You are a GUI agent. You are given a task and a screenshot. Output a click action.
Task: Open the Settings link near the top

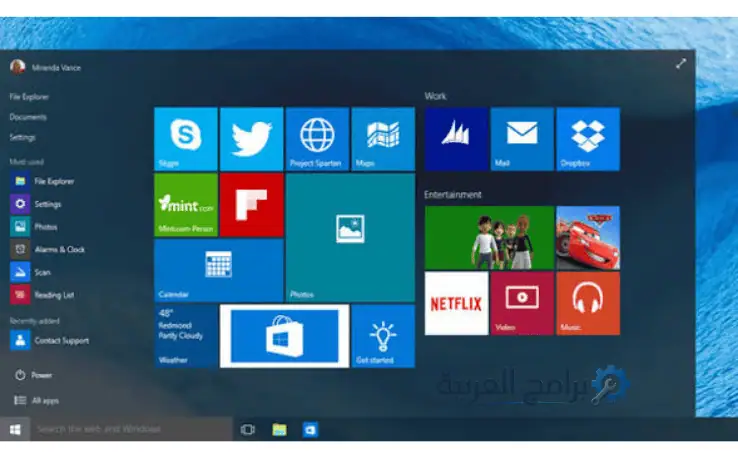[22, 137]
